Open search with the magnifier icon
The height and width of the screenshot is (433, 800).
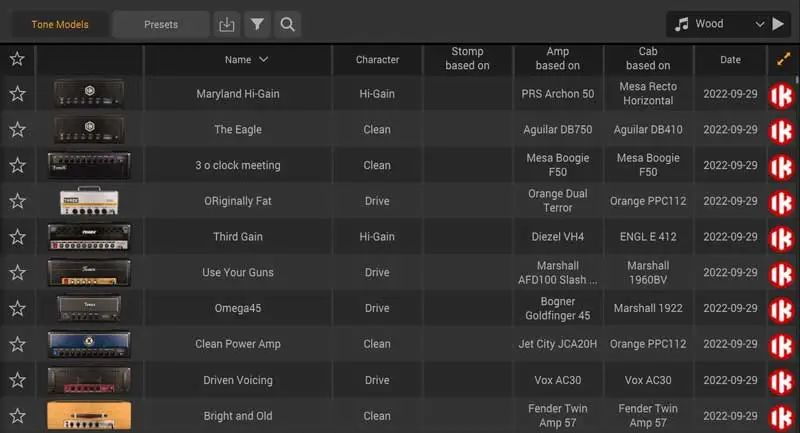(287, 24)
